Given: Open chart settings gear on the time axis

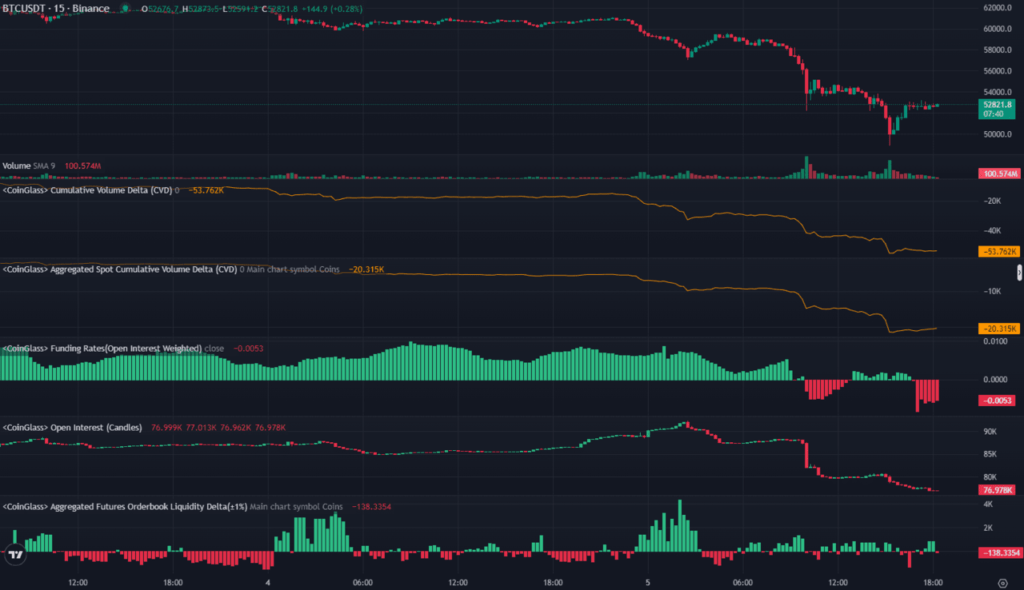Looking at the screenshot, I should [1002, 583].
